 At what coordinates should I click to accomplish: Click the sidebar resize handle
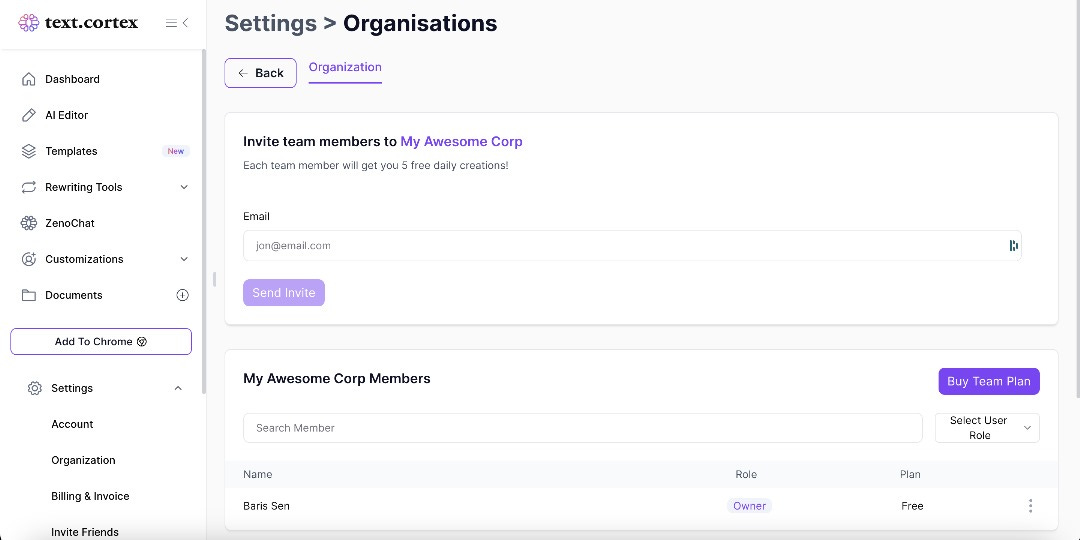point(214,279)
